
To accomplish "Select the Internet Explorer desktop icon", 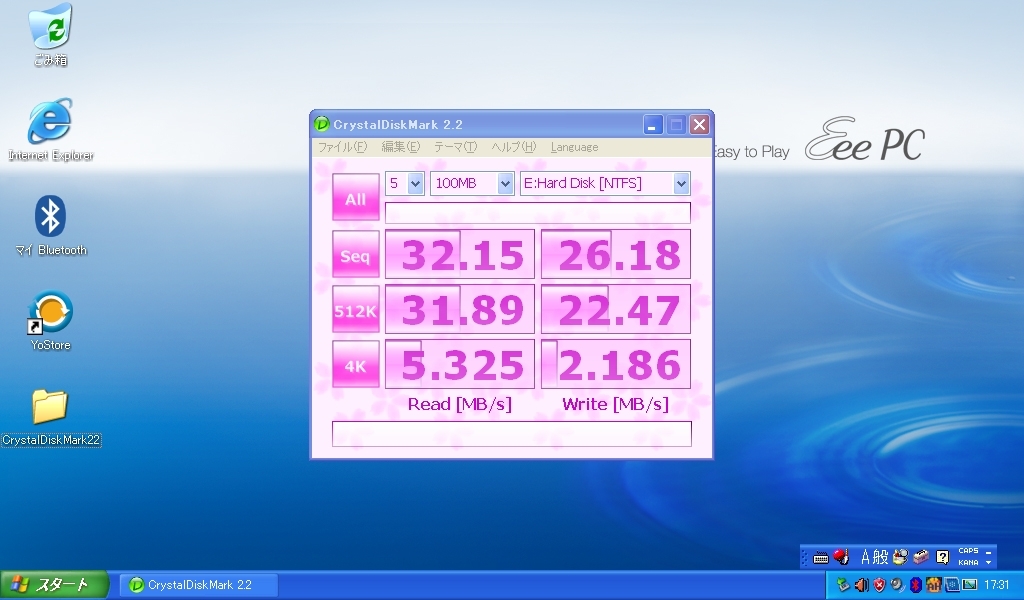I will [x=50, y=129].
